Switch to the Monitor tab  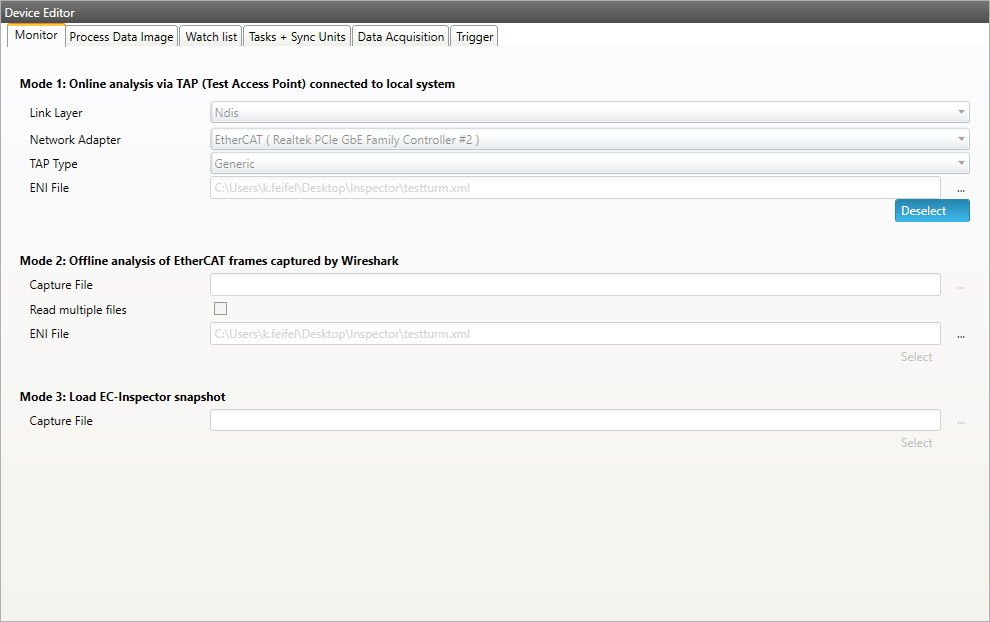pos(36,36)
